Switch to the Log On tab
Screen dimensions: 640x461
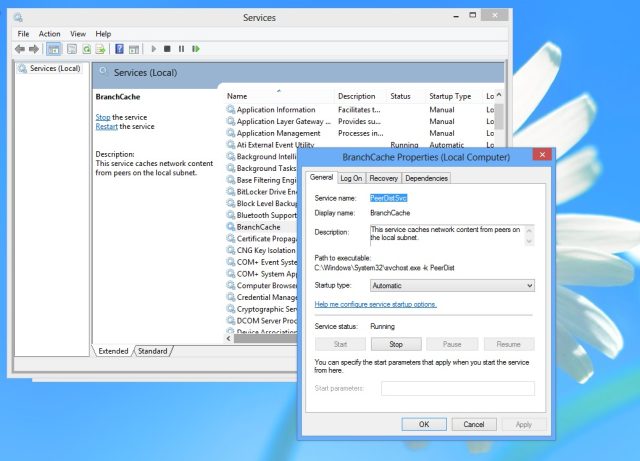[x=351, y=178]
